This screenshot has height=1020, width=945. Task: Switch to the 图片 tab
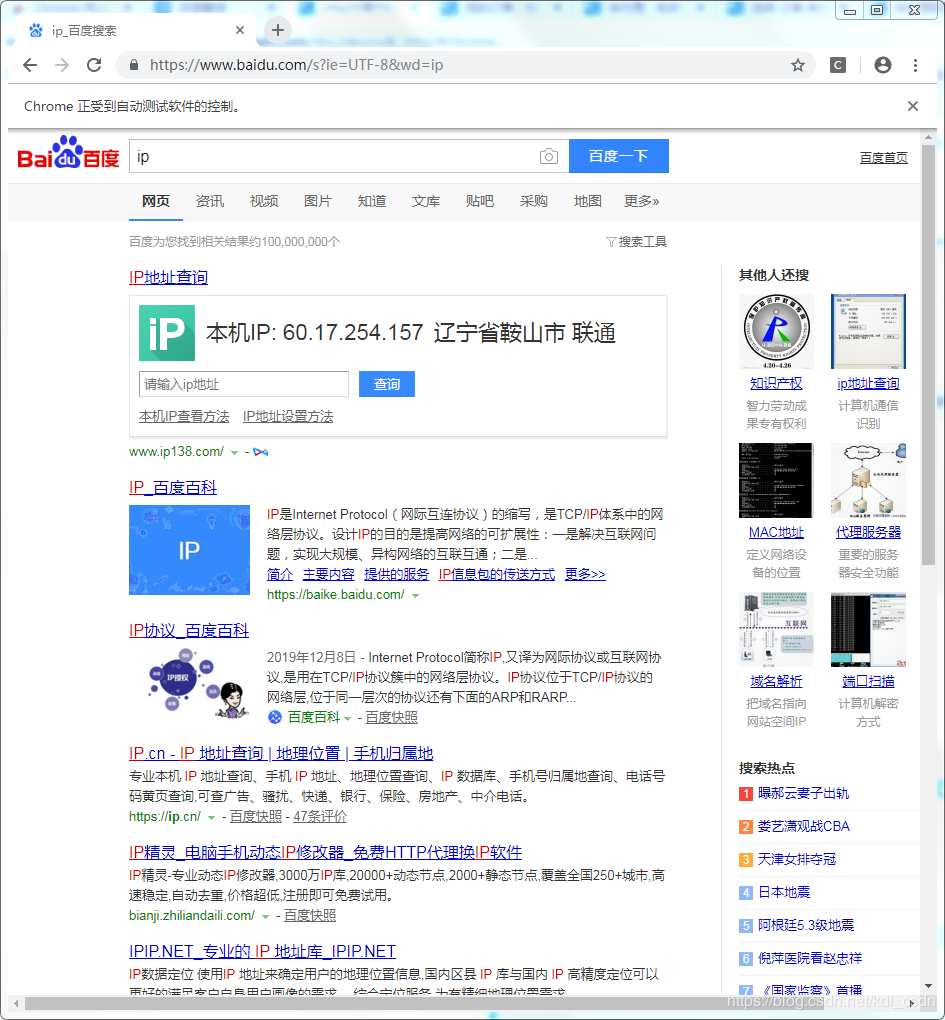click(317, 202)
